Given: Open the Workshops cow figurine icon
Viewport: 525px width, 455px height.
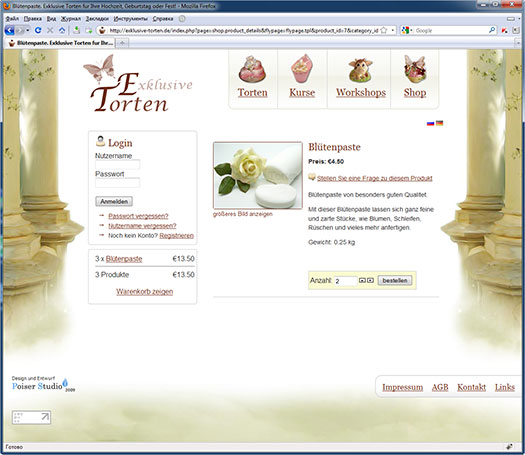Looking at the screenshot, I should pos(361,70).
